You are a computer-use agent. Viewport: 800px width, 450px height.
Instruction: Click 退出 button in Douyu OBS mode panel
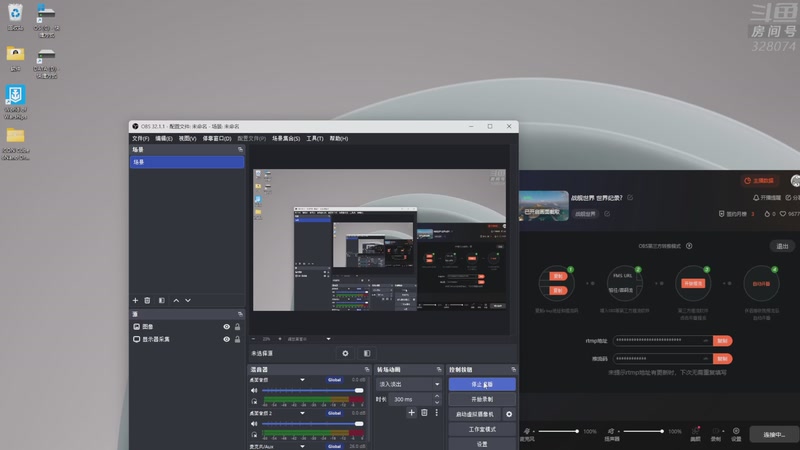click(782, 246)
